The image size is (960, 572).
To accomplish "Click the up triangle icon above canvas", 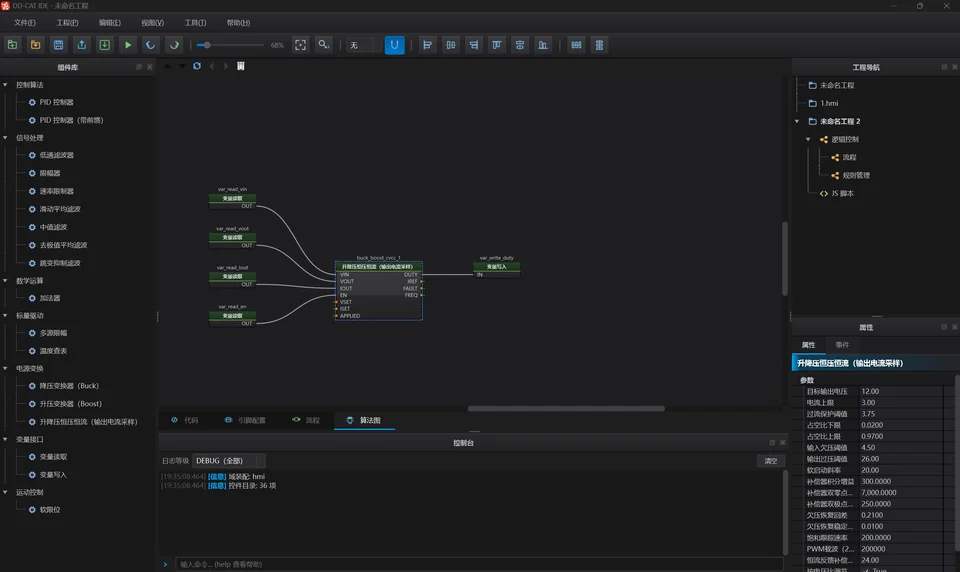I will point(168,66).
